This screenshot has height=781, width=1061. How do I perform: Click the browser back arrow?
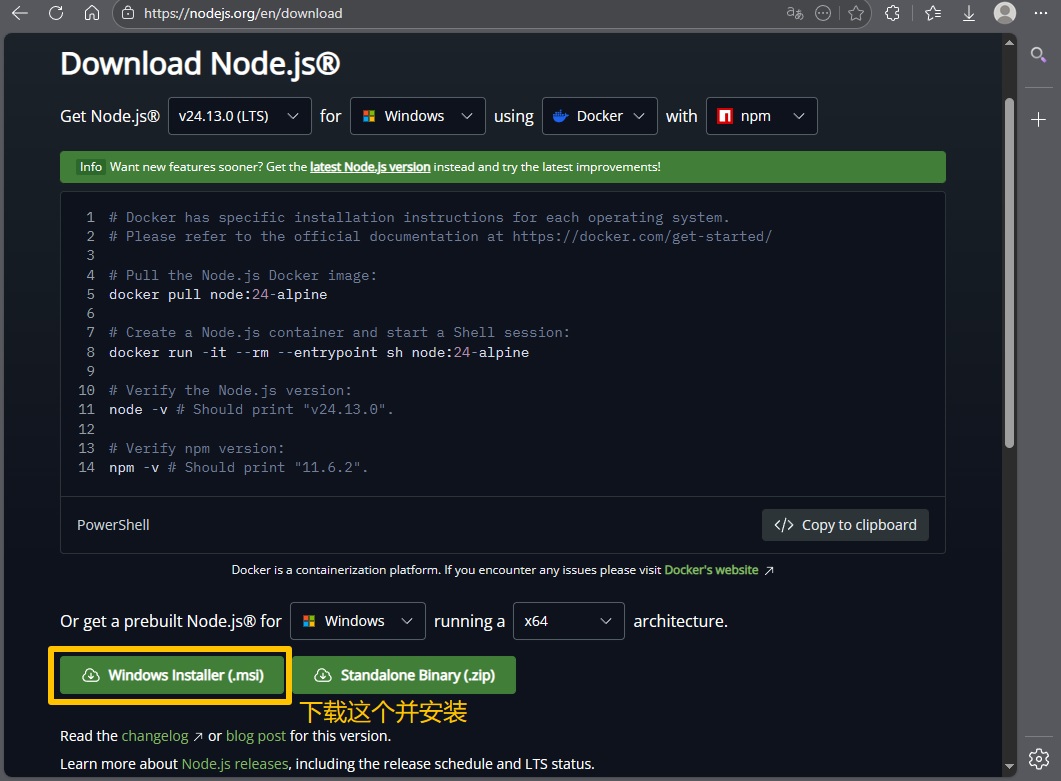(19, 13)
